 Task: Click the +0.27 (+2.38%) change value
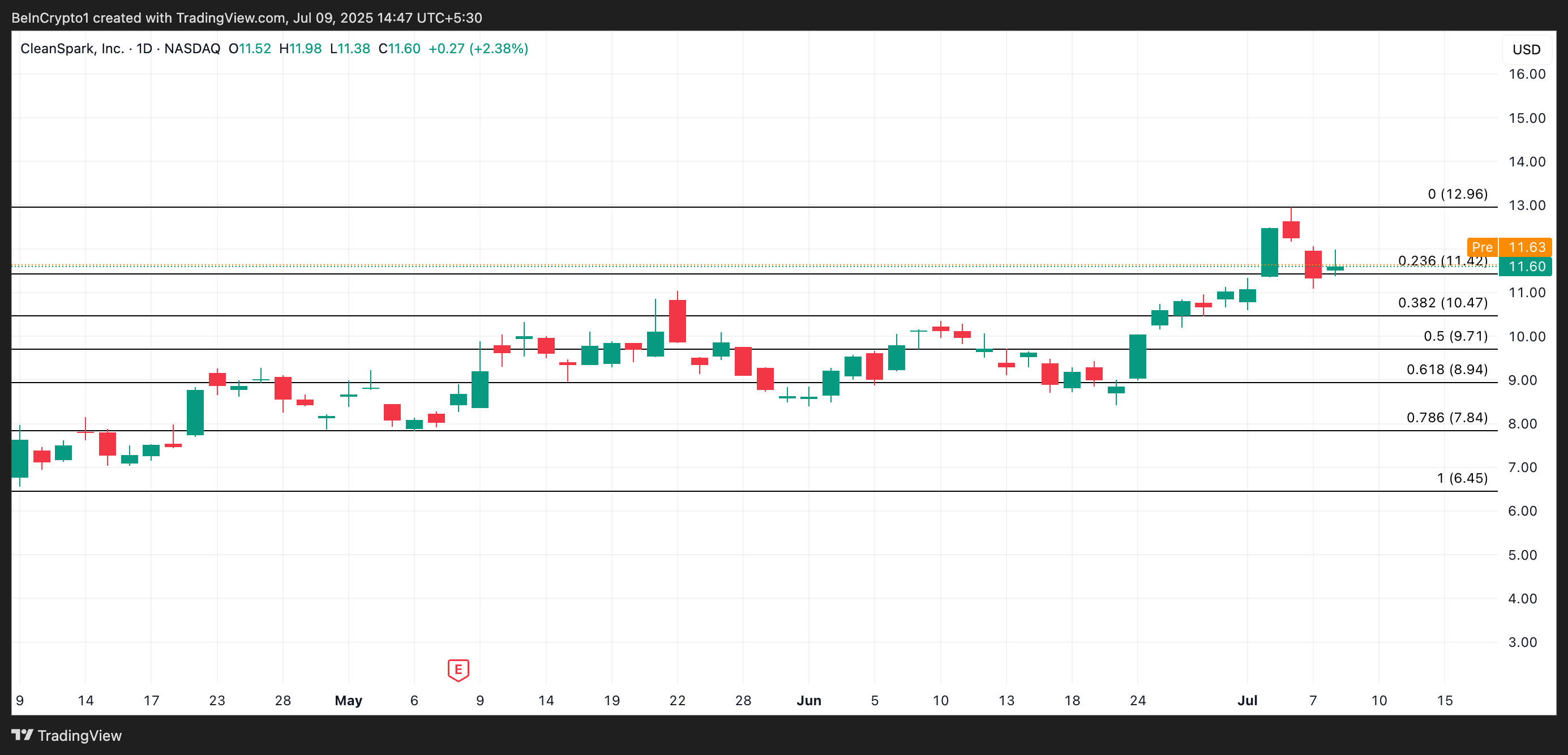coord(478,49)
